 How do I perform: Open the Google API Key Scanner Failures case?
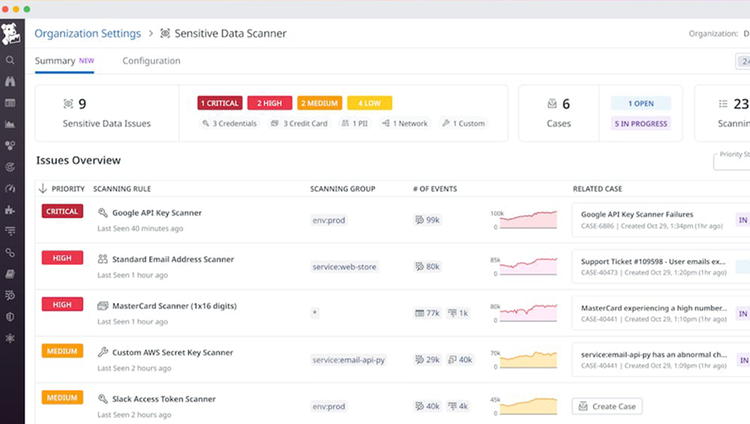[637, 214]
